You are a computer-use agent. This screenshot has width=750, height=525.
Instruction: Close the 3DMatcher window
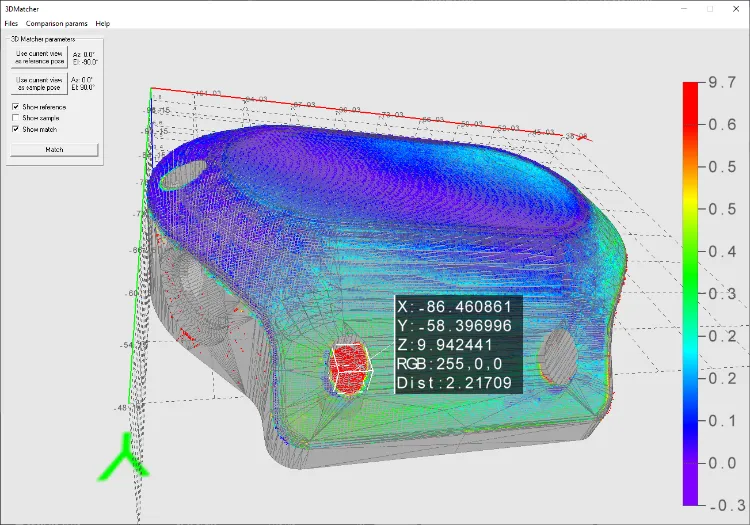[736, 9]
